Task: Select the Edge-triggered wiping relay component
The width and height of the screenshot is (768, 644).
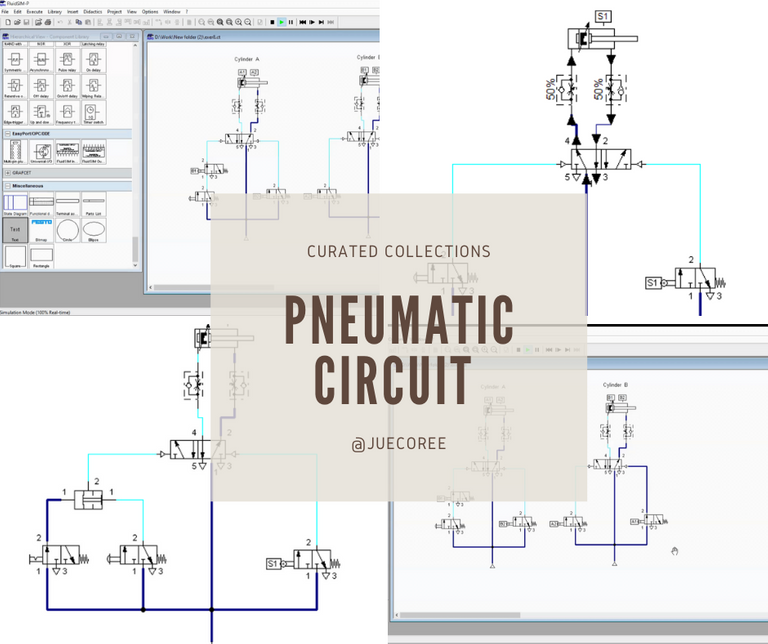Action: point(15,113)
